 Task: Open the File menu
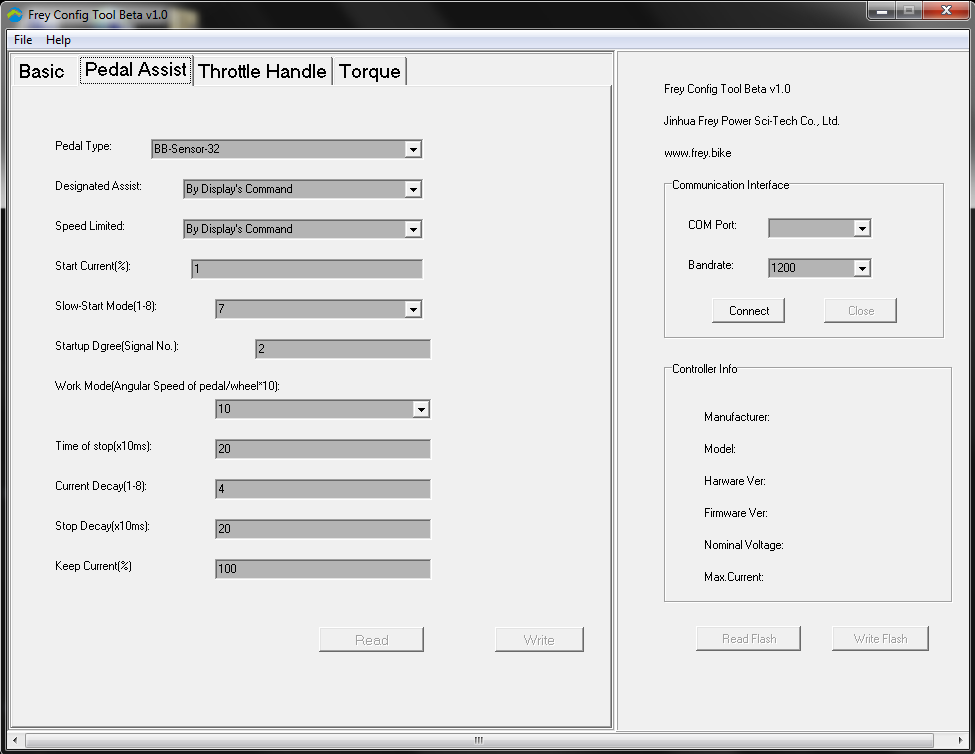pyautogui.click(x=22, y=39)
